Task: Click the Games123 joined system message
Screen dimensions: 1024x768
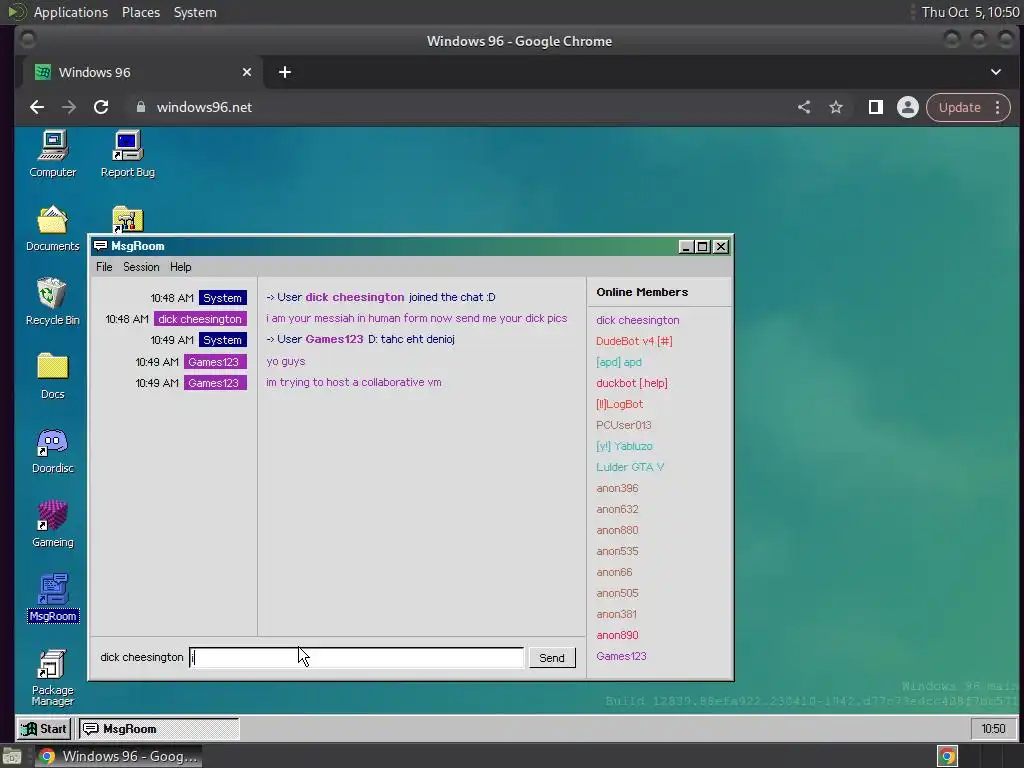Action: [360, 339]
